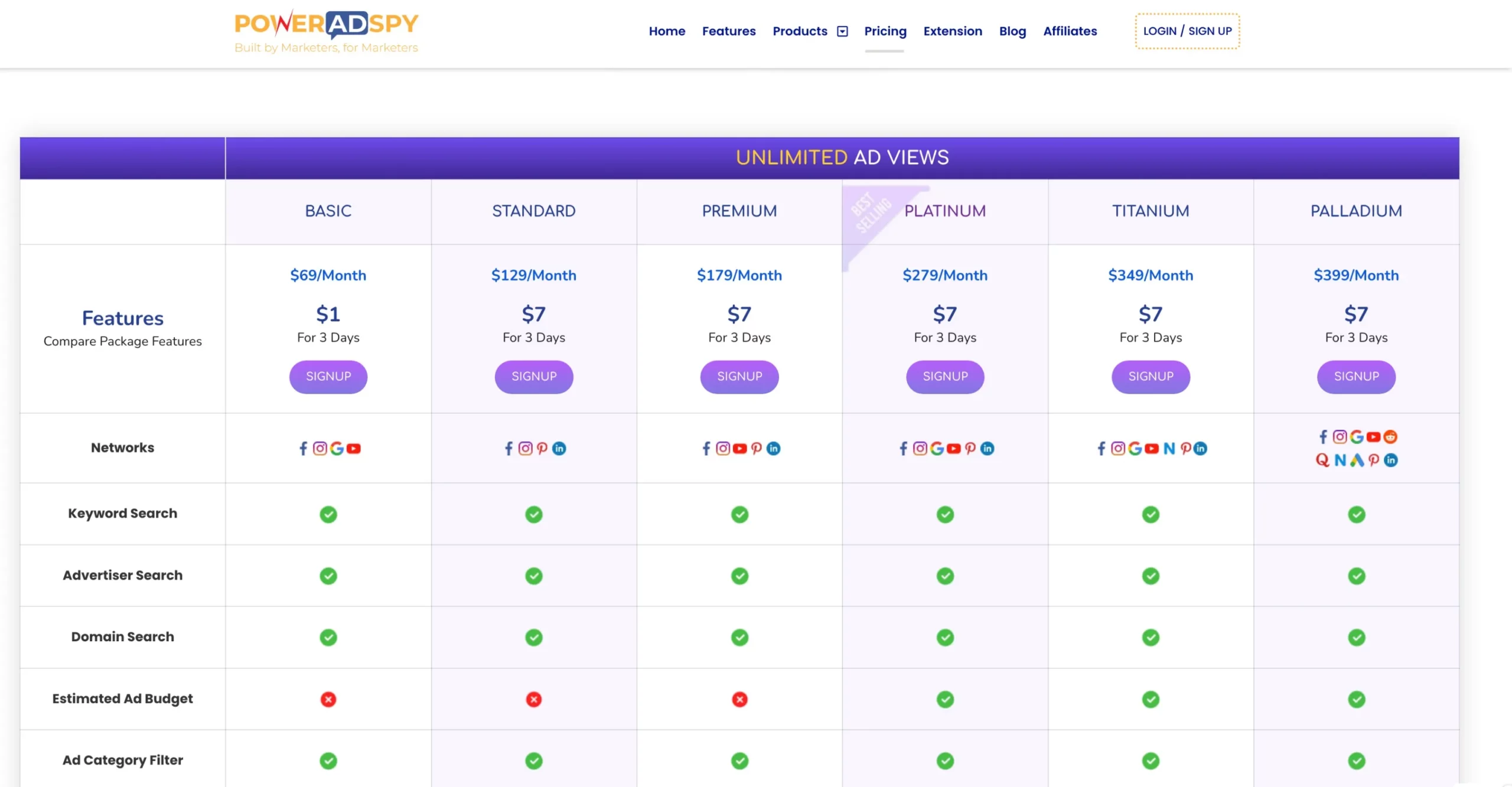Screen dimensions: 1512x787
Task: Select the Reddit icon in Palladium column
Action: click(x=1390, y=437)
